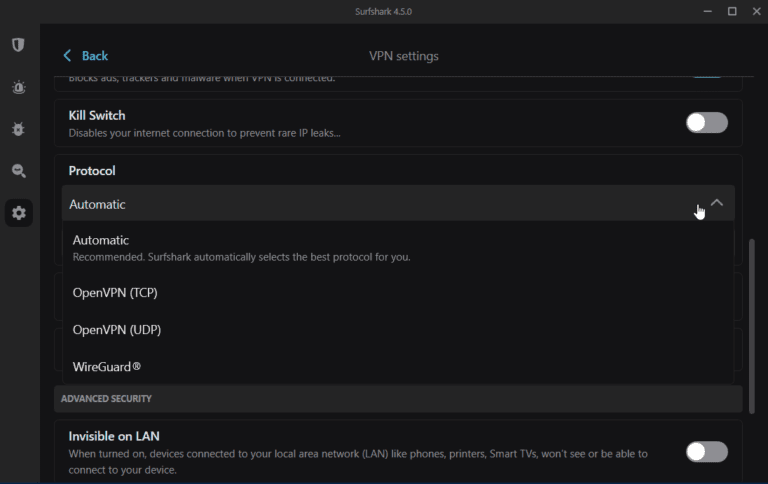Turn on Invisible on LAN toggle
Viewport: 768px width, 484px height.
706,451
